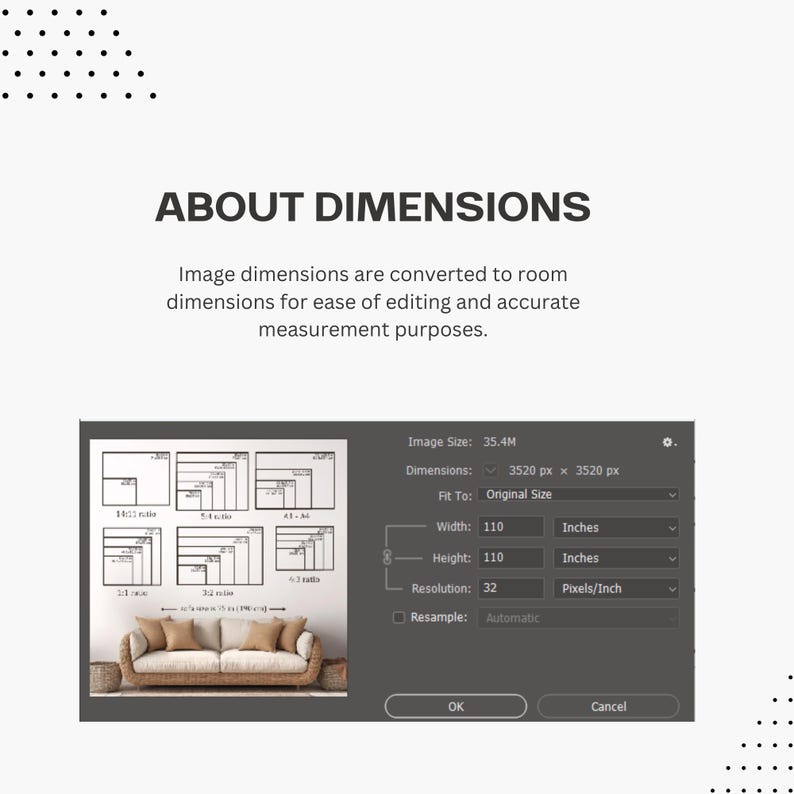Open the Fit To Original Size dropdown

[x=578, y=494]
